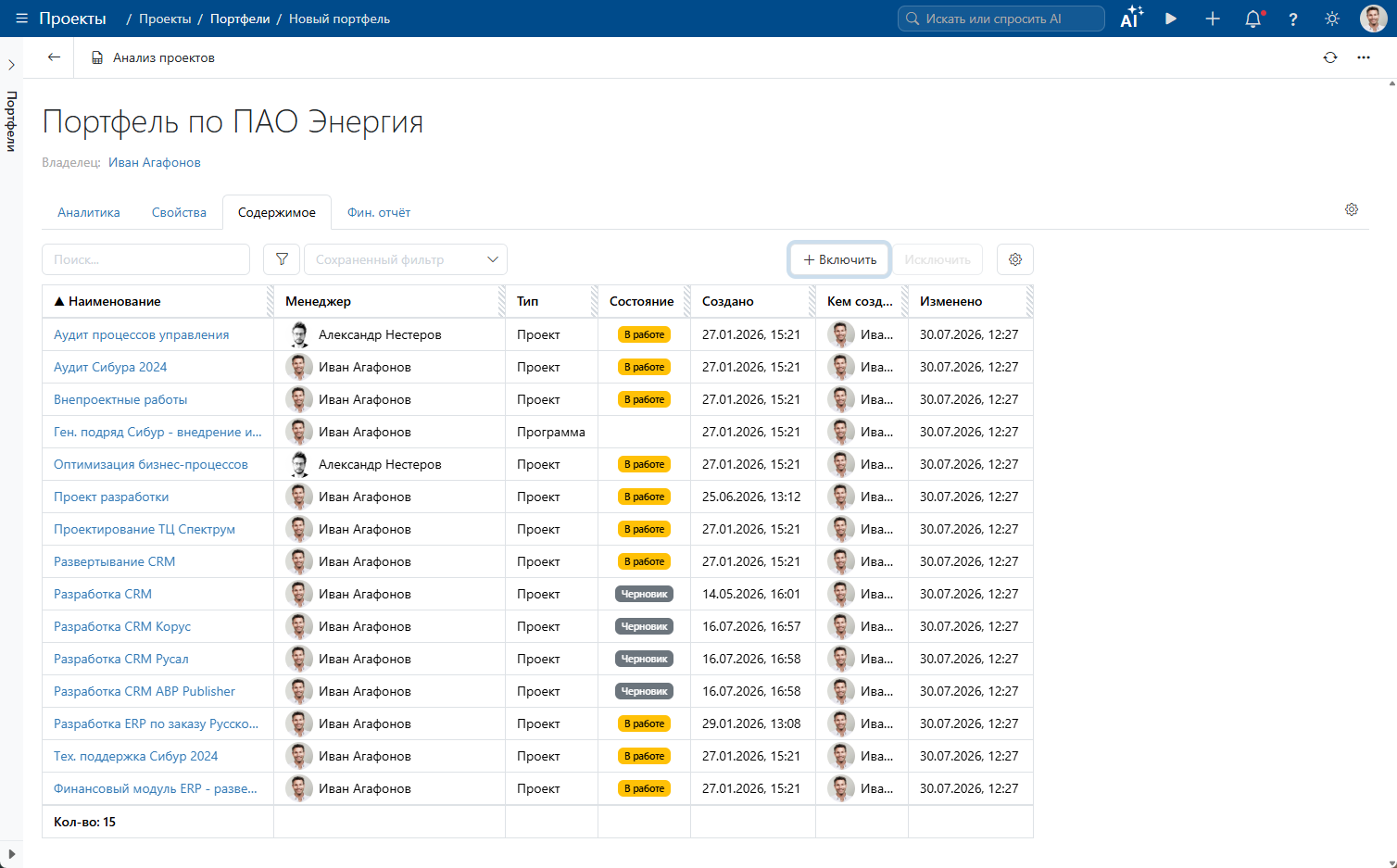Open the AI assistant icon

[1131, 19]
